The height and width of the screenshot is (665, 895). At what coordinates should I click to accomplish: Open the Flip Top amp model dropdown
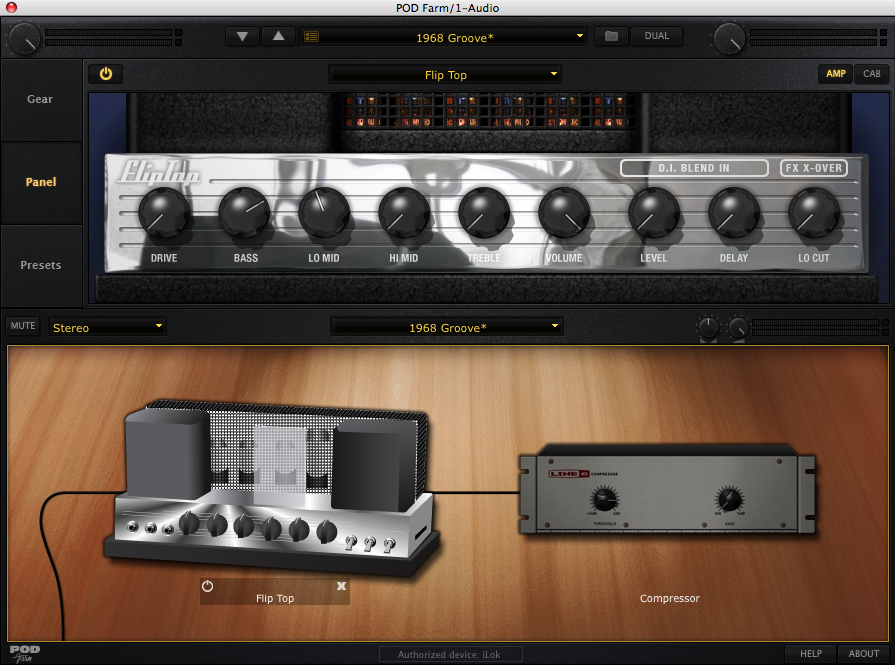445,75
